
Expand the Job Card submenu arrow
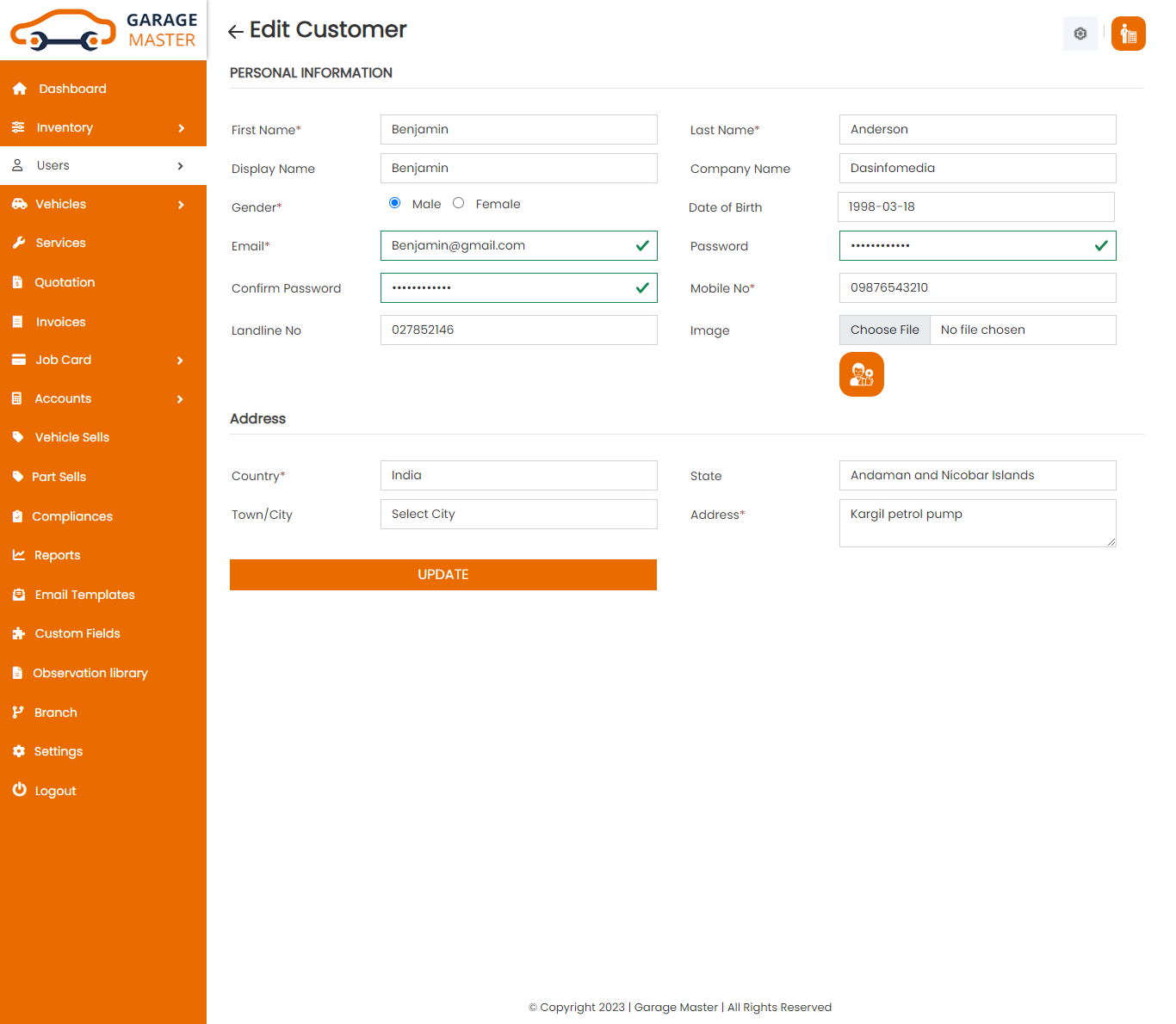180,361
